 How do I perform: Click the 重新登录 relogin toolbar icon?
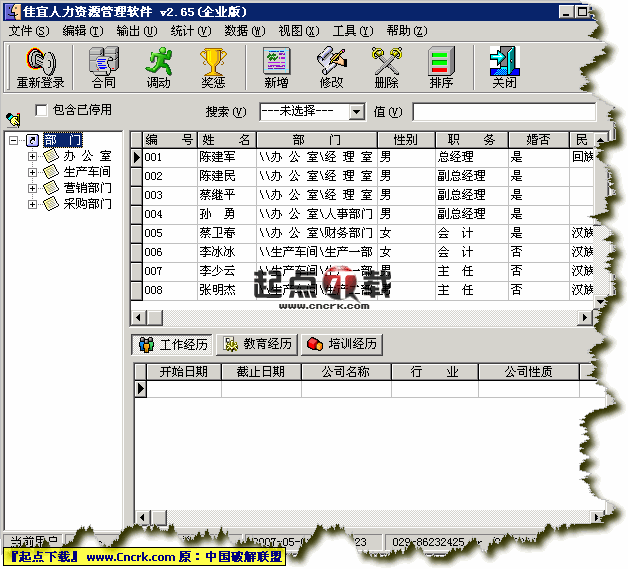pyautogui.click(x=40, y=67)
